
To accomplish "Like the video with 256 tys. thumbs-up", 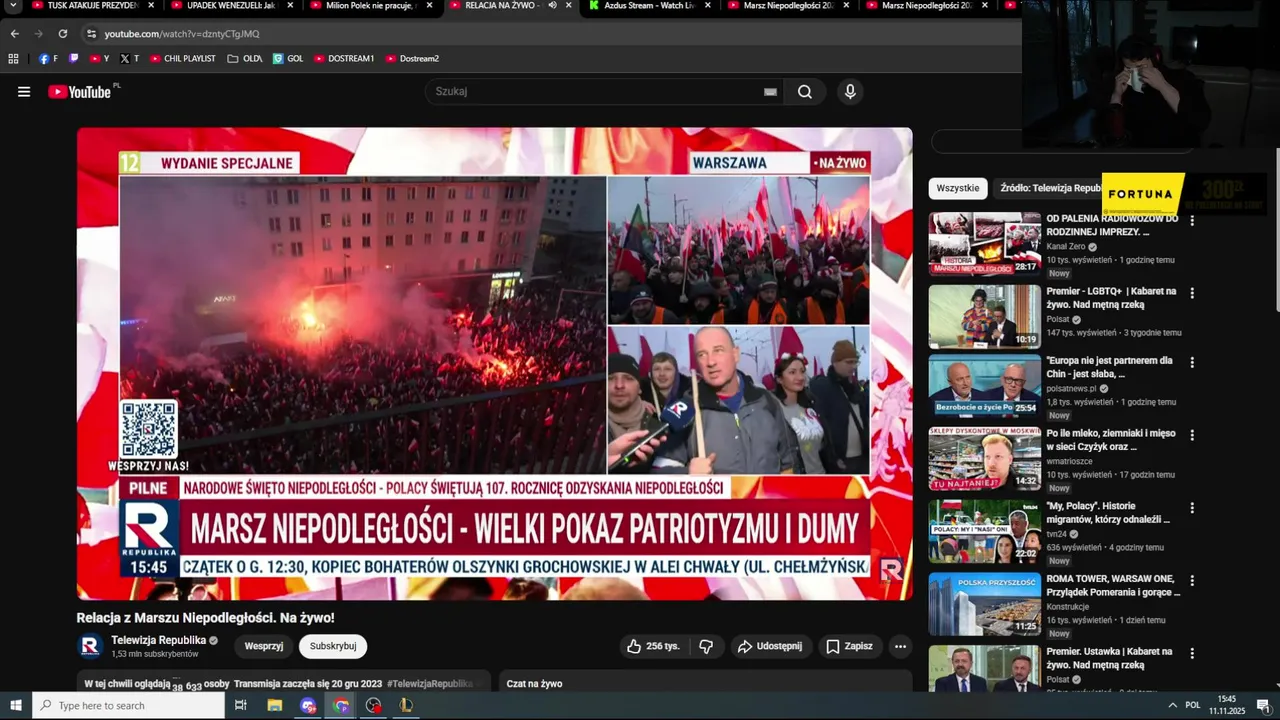I will pos(653,646).
